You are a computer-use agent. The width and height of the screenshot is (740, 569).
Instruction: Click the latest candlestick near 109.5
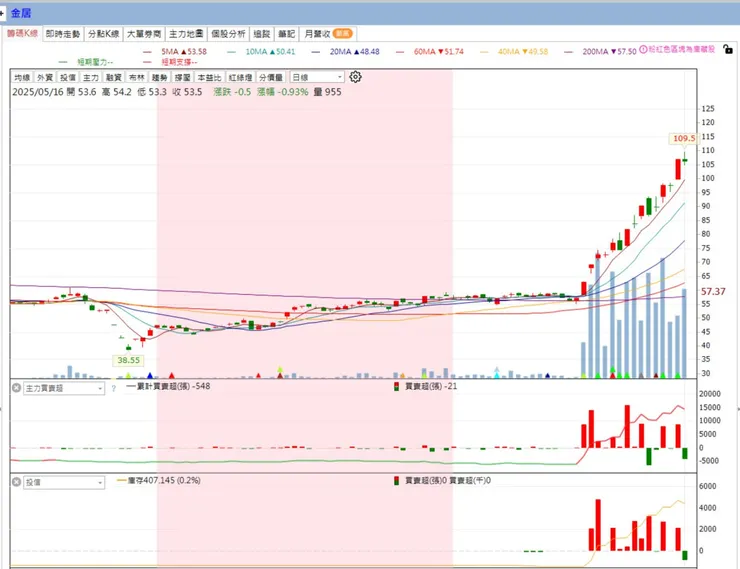coord(684,160)
